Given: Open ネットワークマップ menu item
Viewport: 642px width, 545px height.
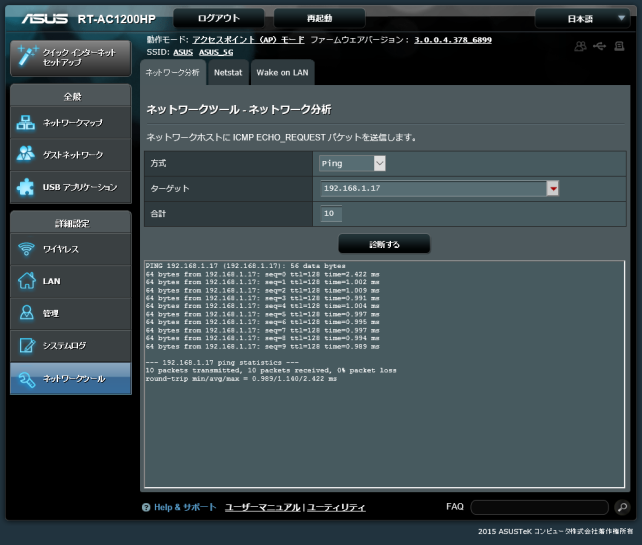Looking at the screenshot, I should [x=70, y=122].
